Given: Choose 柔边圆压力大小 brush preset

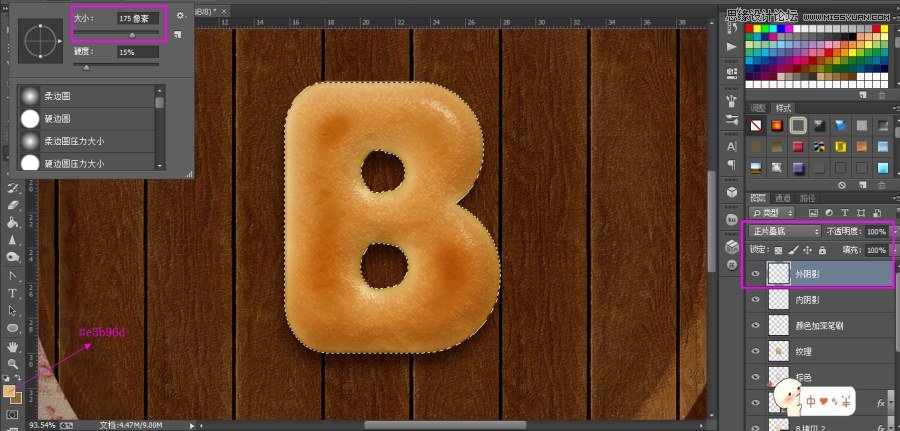Looking at the screenshot, I should (x=86, y=141).
